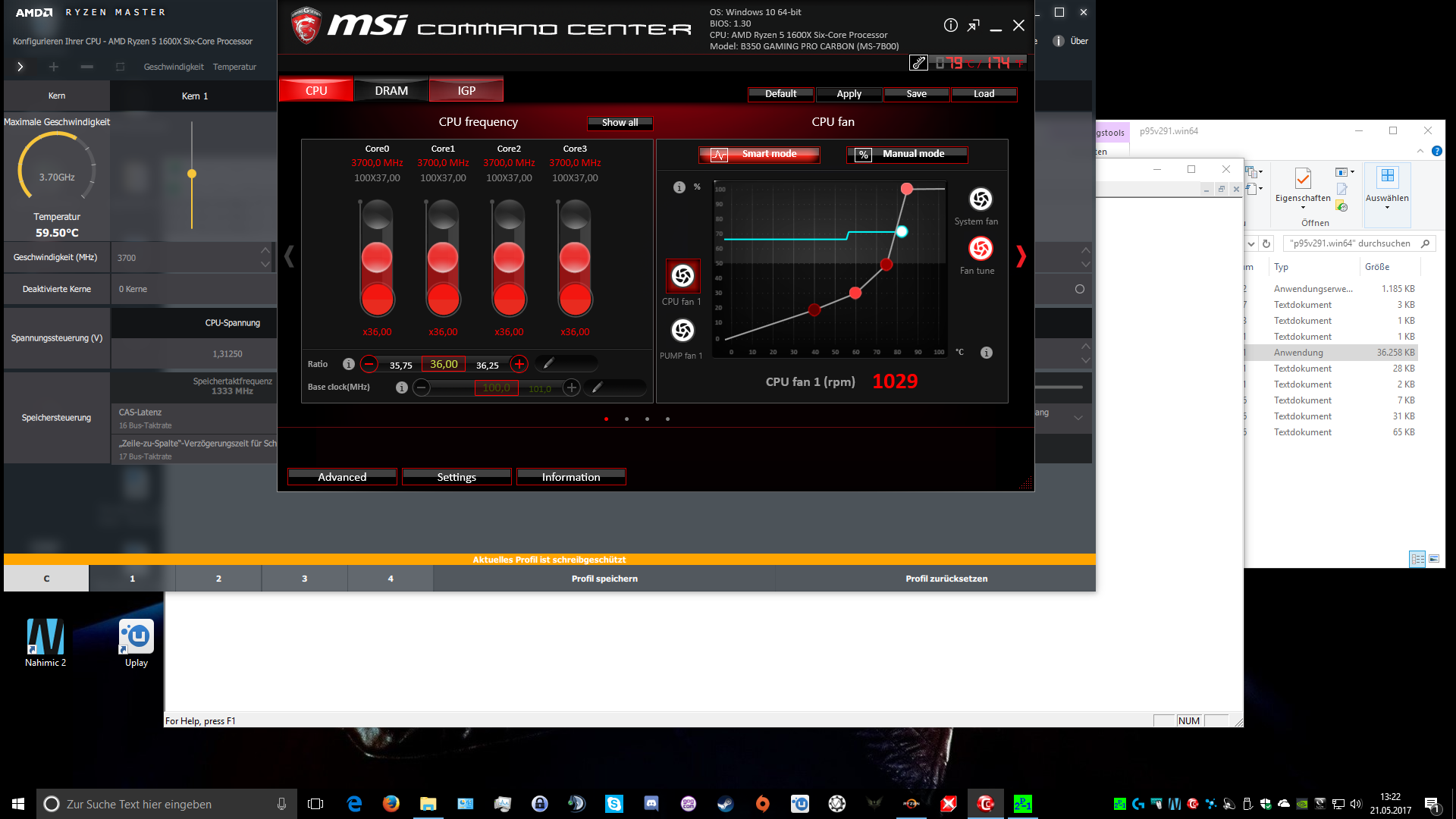Open the Temperatur tab in Ryzen Master
This screenshot has height=819, width=1456.
tap(234, 67)
